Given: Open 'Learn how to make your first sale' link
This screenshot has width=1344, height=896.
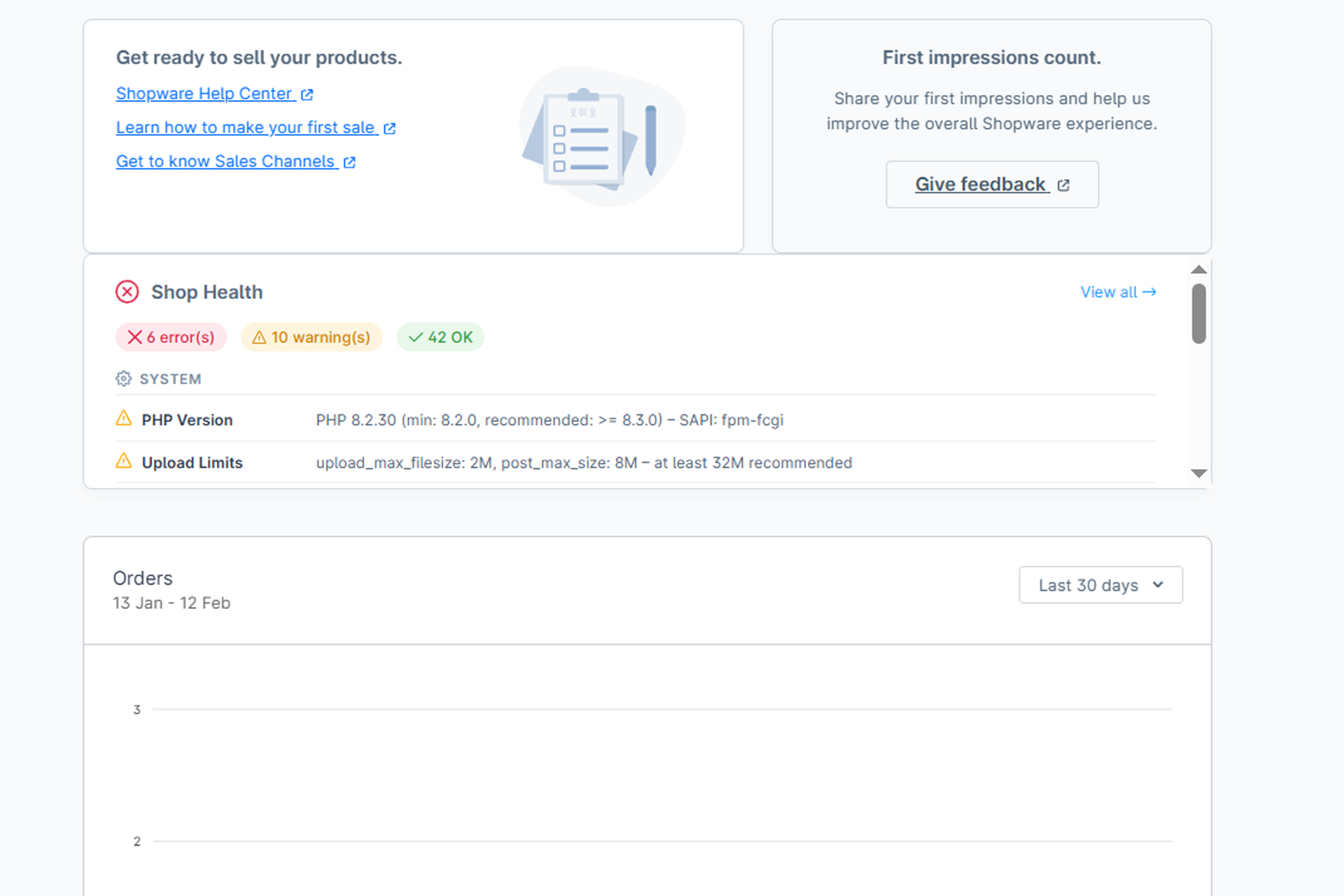Looking at the screenshot, I should [255, 127].
